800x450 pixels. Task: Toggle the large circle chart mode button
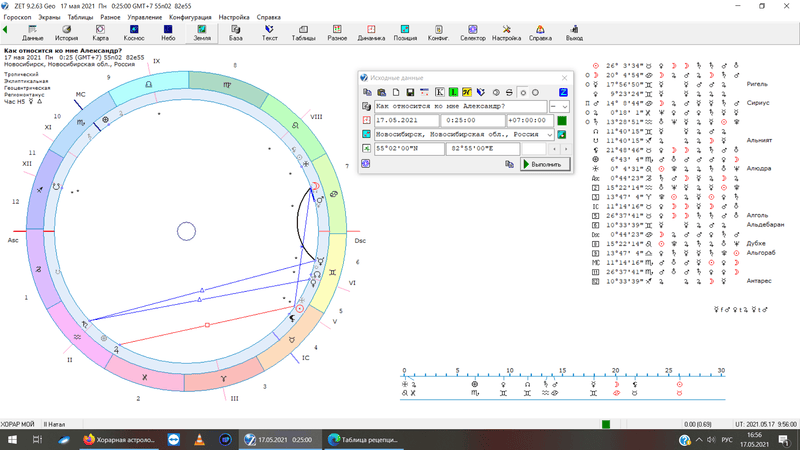pos(536,92)
